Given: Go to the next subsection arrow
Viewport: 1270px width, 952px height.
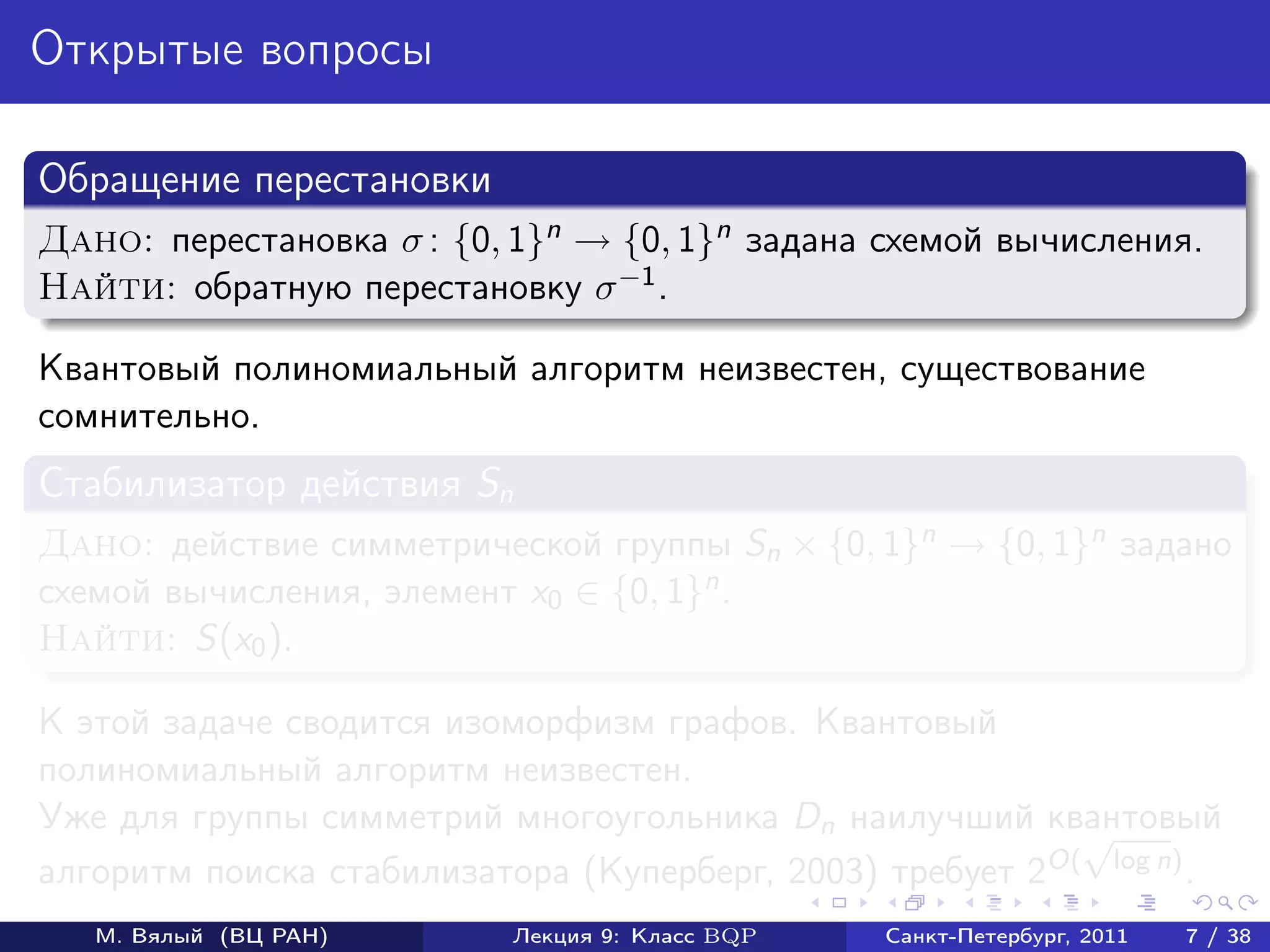Looking at the screenshot, I should click(1018, 902).
